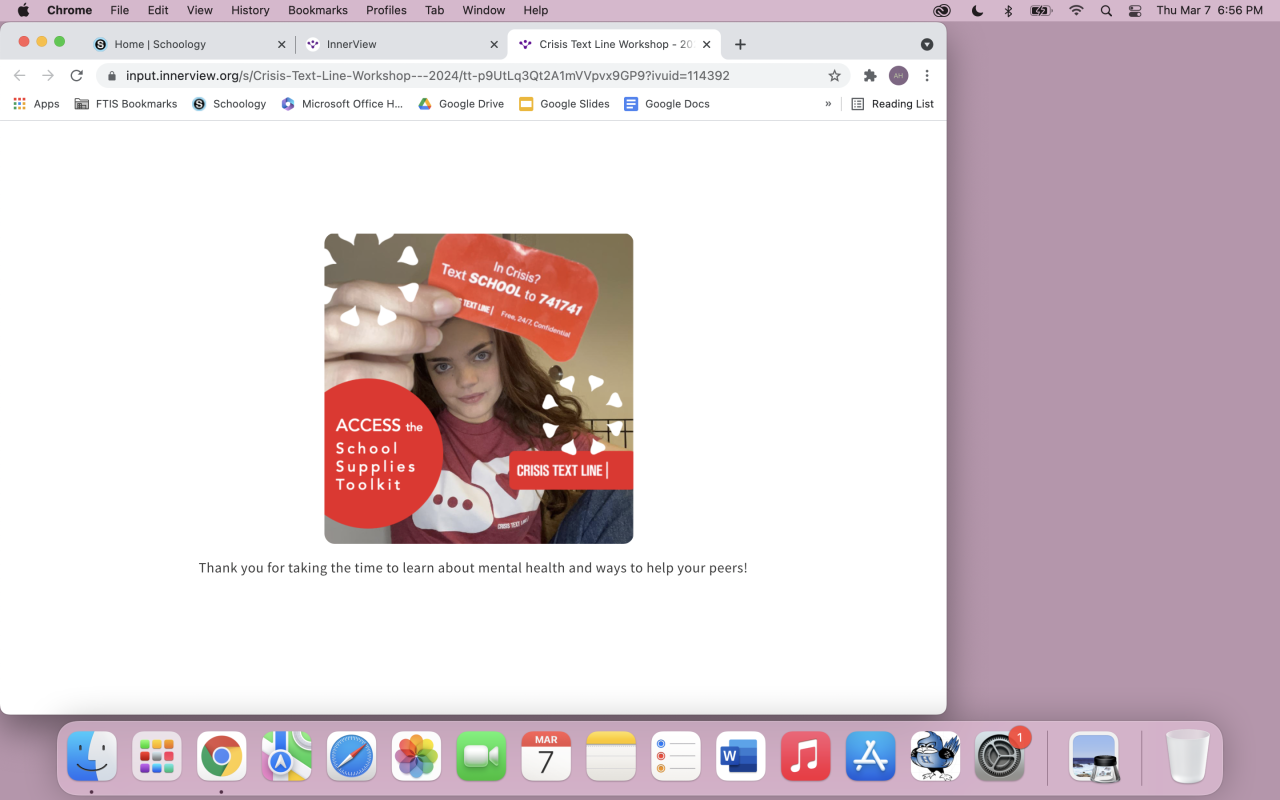Close the InnerView tab

pyautogui.click(x=494, y=44)
